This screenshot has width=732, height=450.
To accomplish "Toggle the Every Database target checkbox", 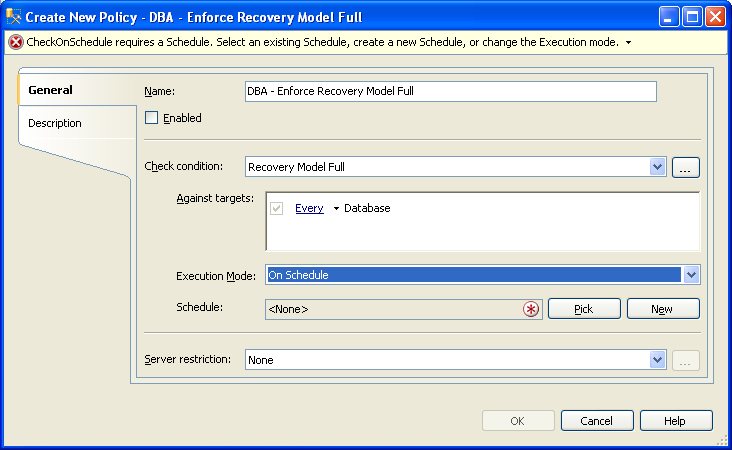I will point(276,208).
